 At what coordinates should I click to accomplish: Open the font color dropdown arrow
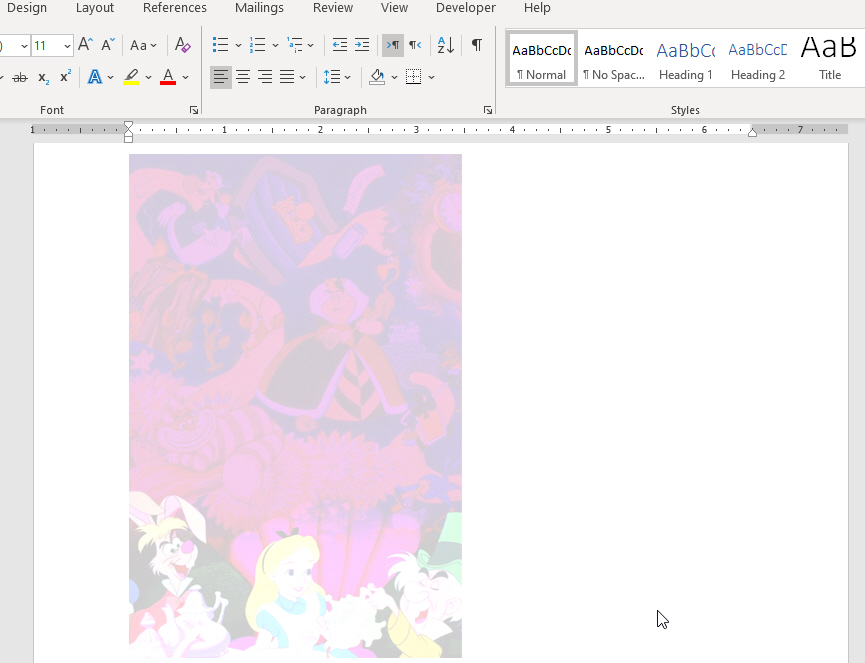[186, 78]
